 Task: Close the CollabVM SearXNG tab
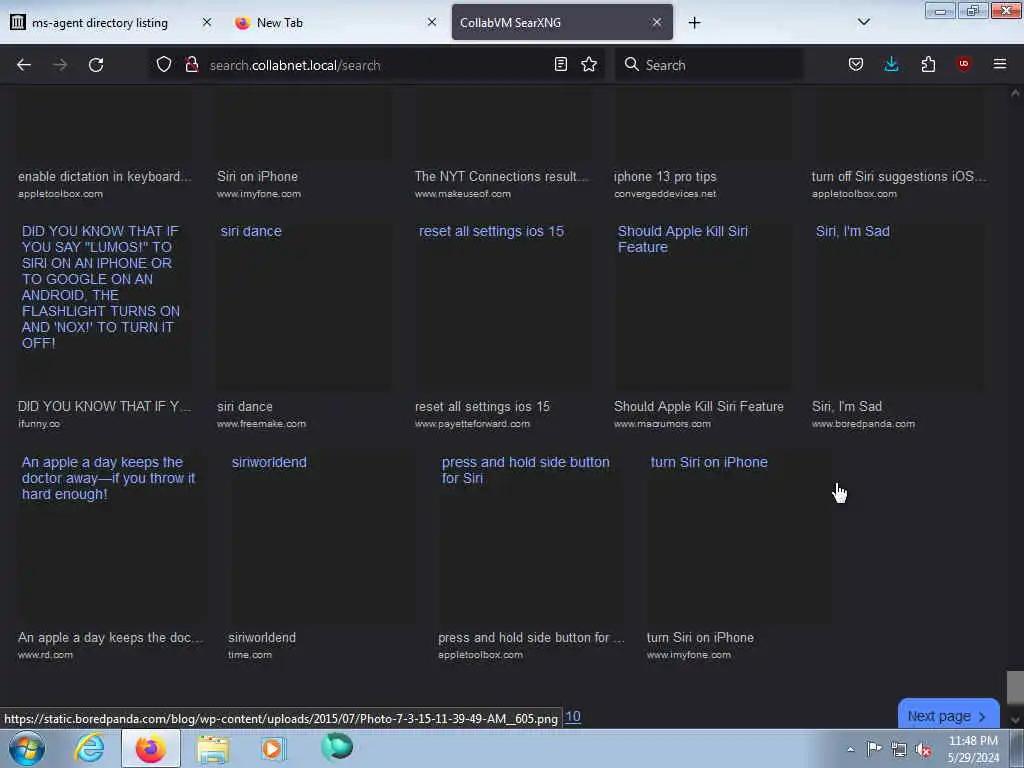click(656, 22)
